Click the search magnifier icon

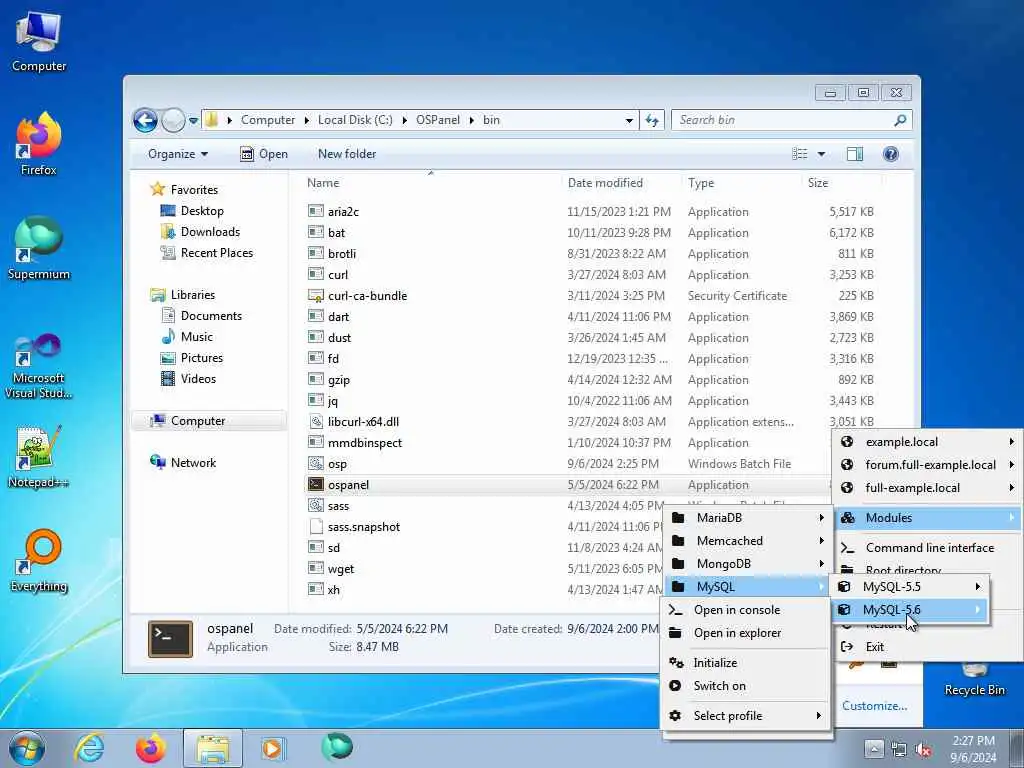(x=900, y=120)
